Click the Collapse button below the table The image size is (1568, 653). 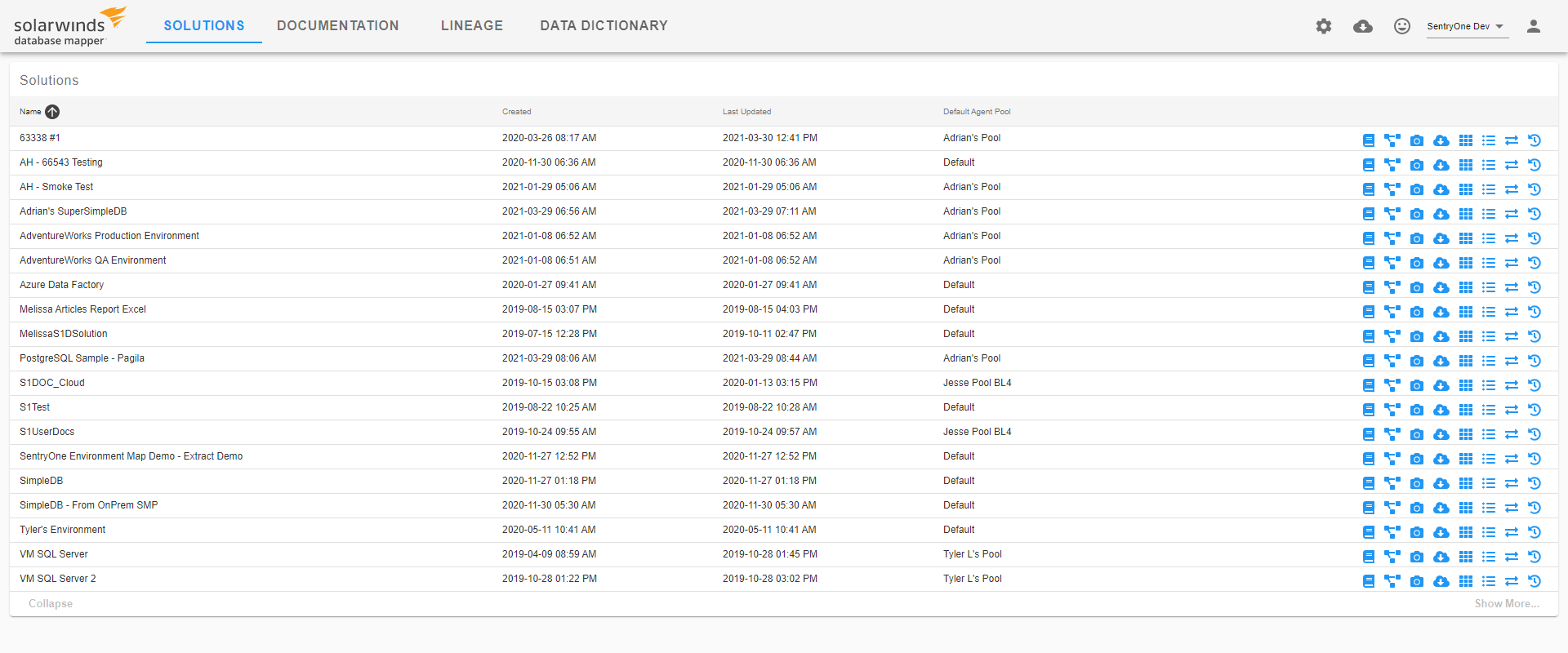(x=51, y=603)
